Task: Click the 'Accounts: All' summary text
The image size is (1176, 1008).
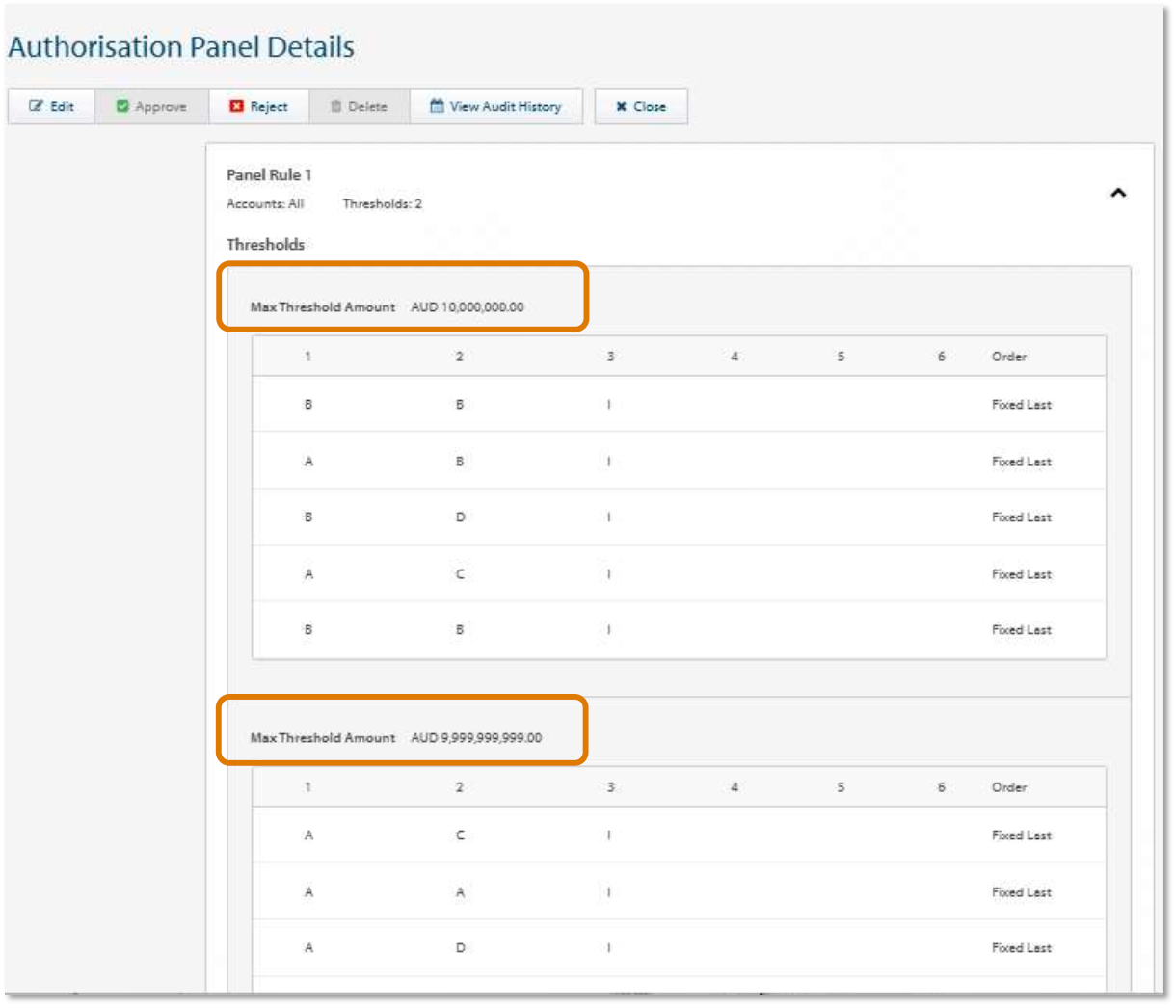Action: click(265, 203)
